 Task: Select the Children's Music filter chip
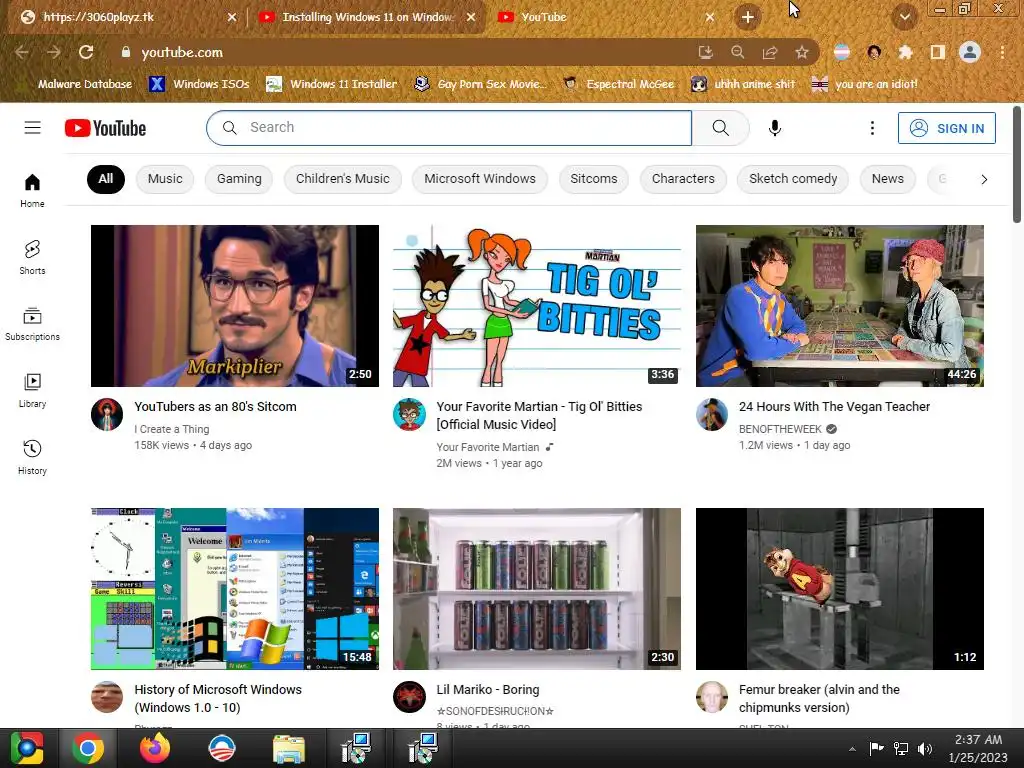pos(343,179)
